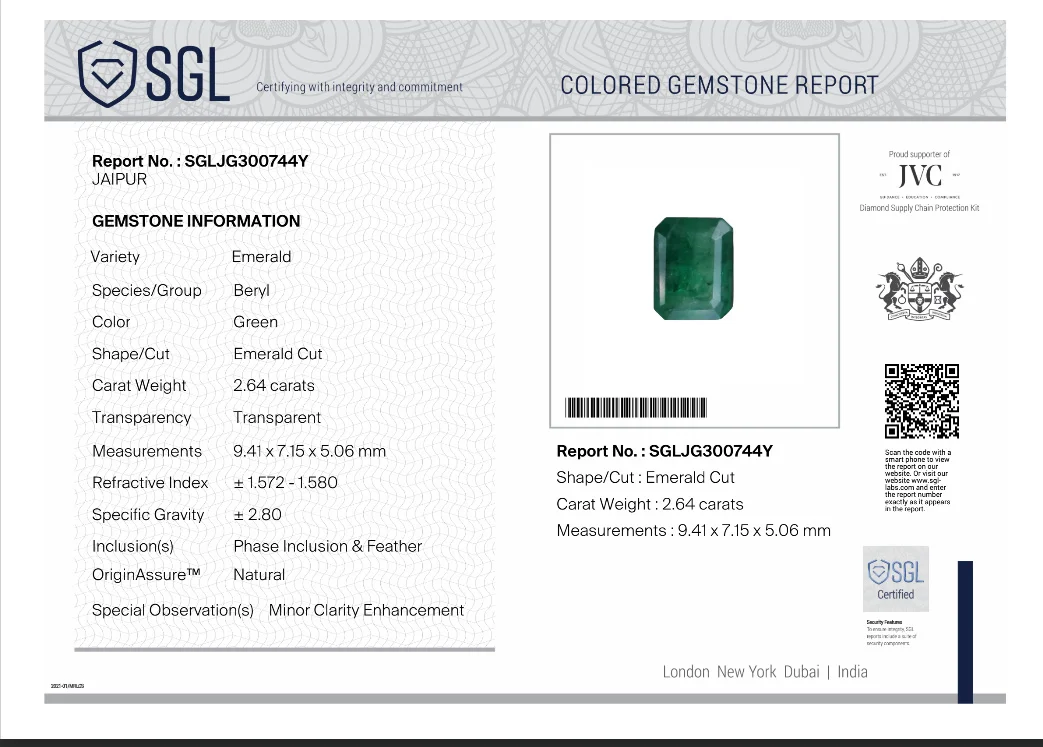Screen dimensions: 1043x747
Task: Click the 'Measurements :' summary line at right
Action: point(694,531)
